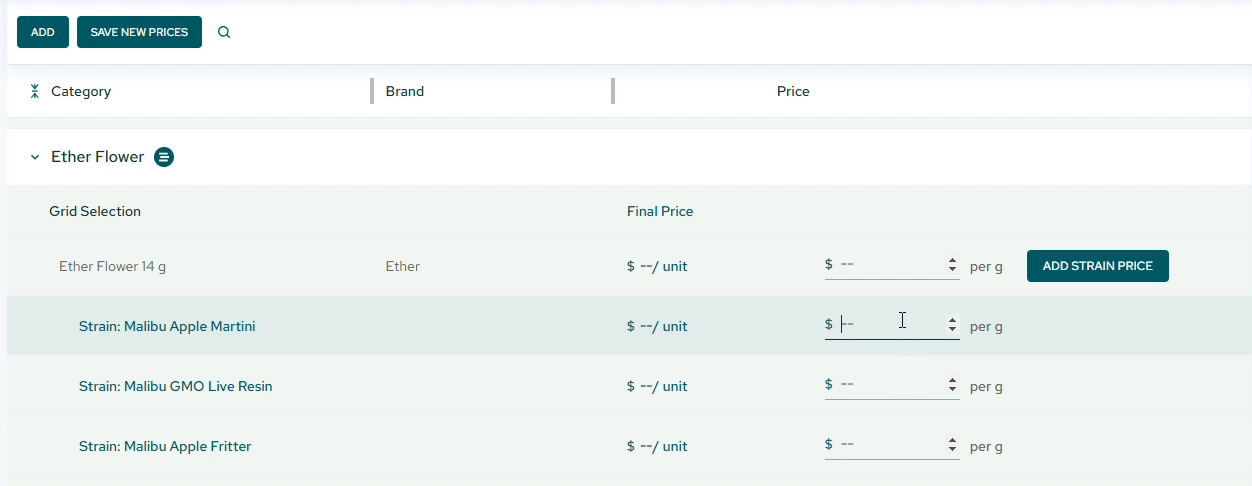Click Ether Flower 14 g row label
Viewport: 1252px width, 486px height.
click(x=112, y=266)
